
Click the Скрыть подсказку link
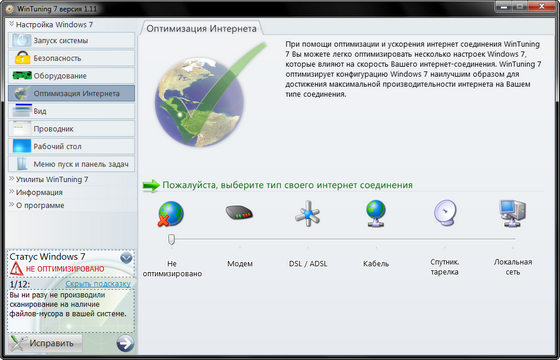click(98, 284)
